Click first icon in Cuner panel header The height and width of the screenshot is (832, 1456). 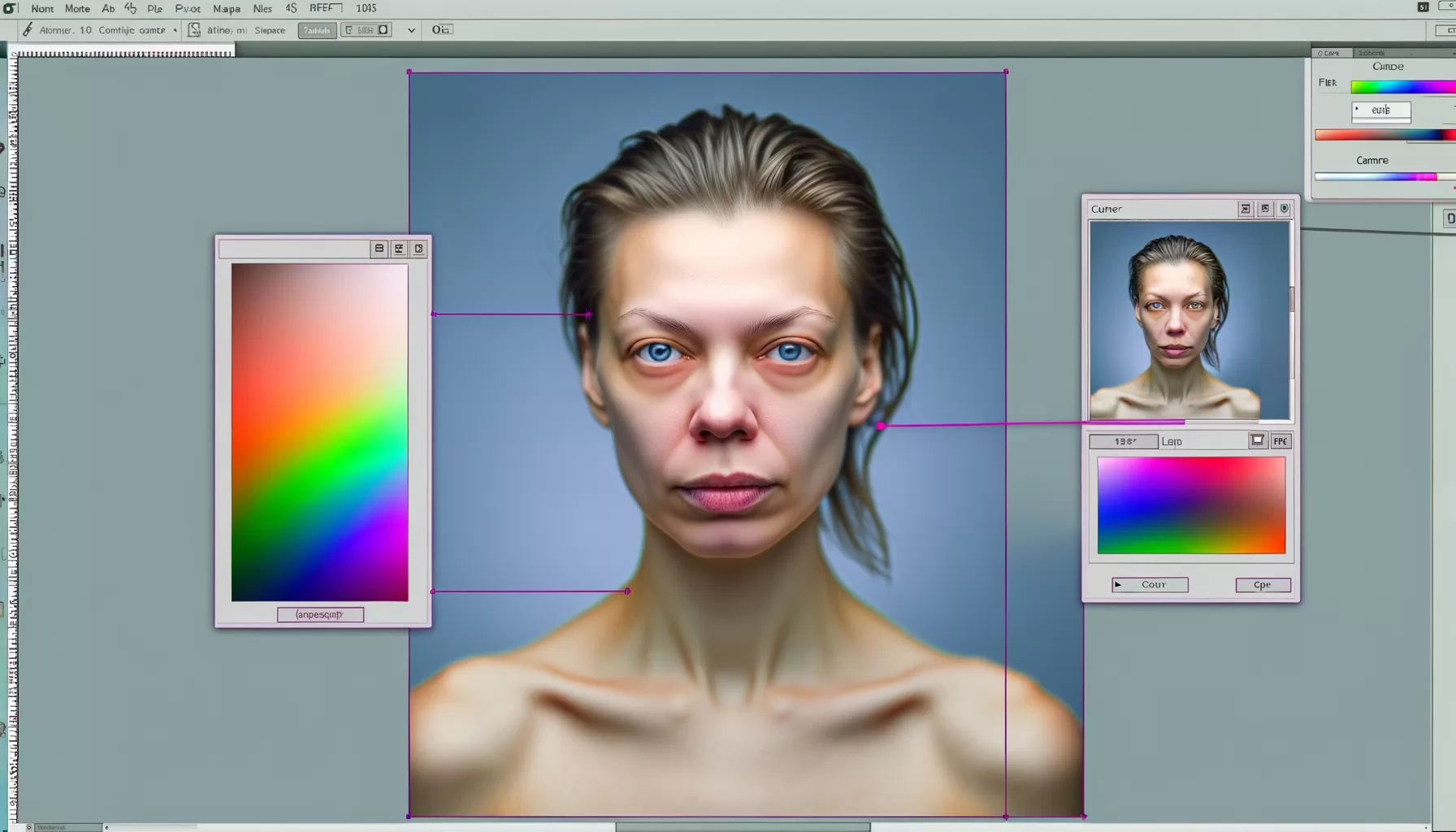(x=1246, y=209)
